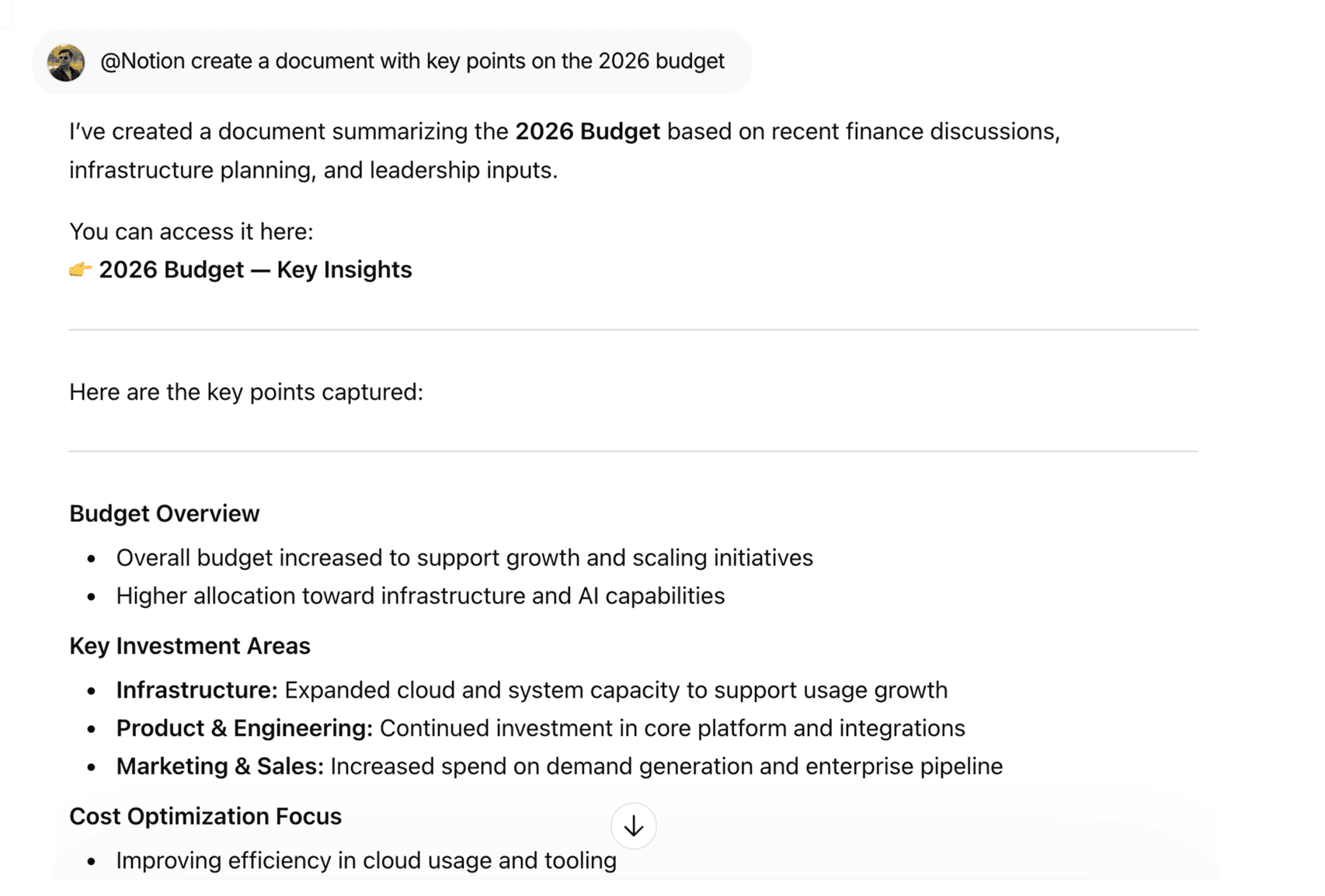Click the You can access it here text
Image resolution: width=1325 pixels, height=896 pixels.
[x=191, y=231]
